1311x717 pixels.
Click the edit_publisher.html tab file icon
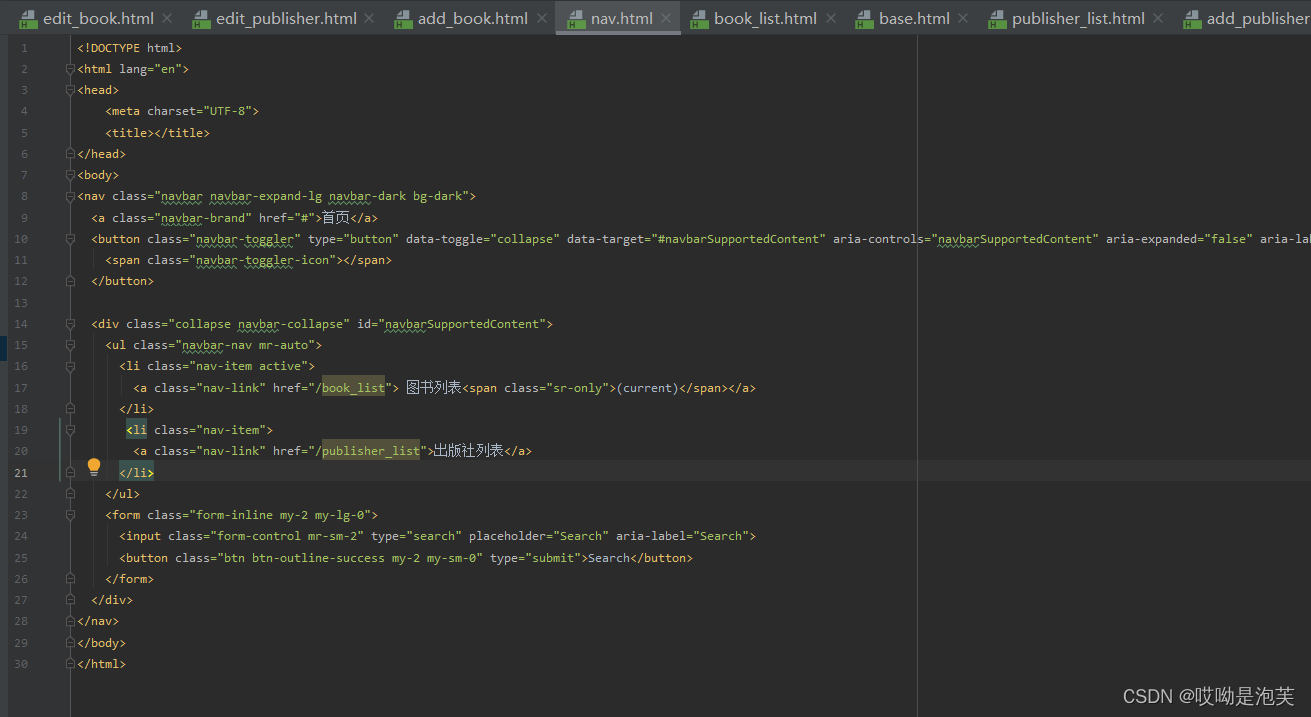[201, 18]
